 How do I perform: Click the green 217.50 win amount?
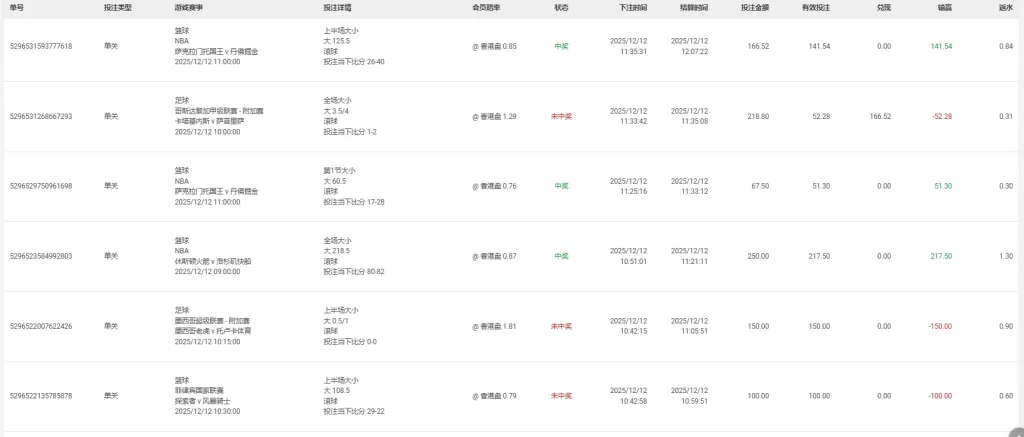[940, 256]
